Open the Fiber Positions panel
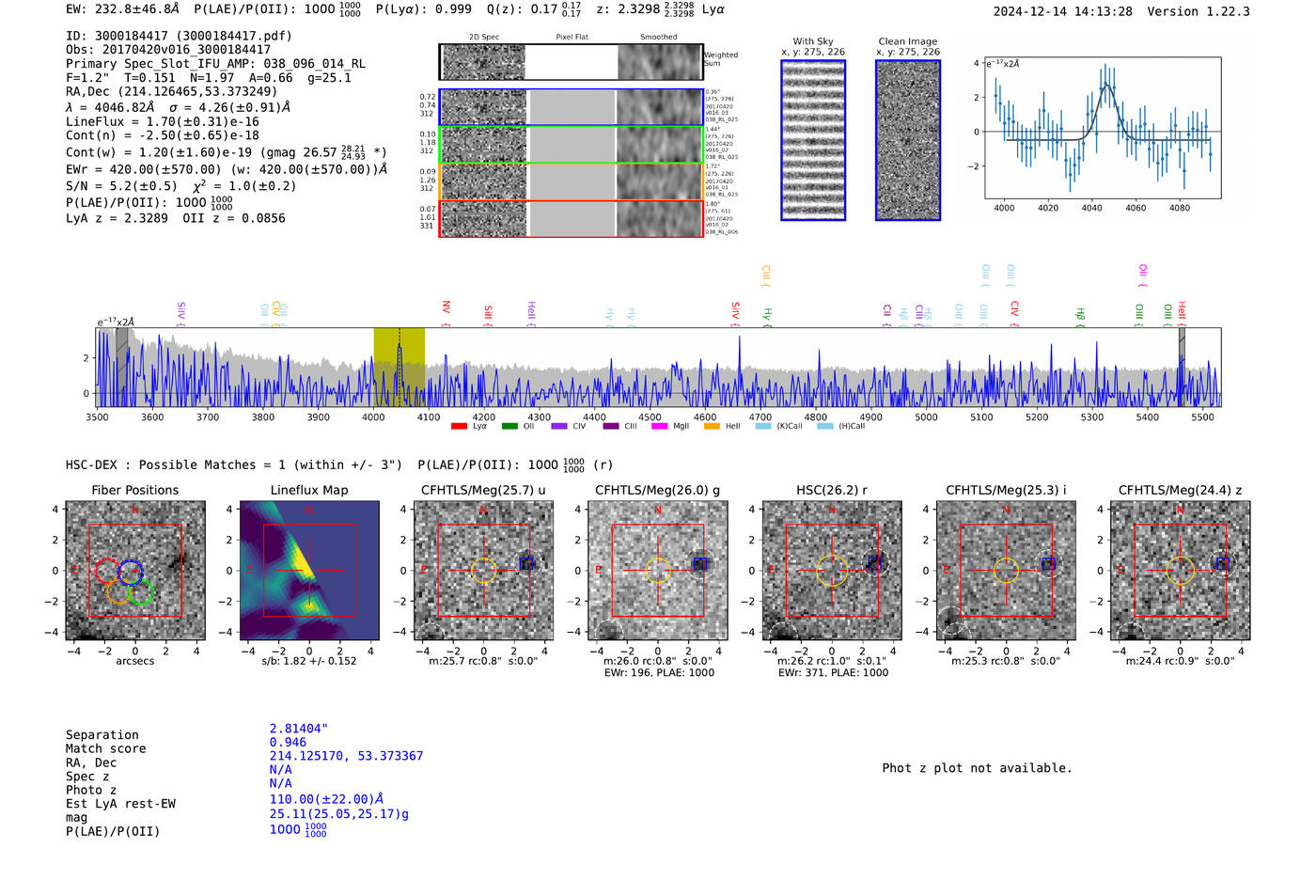 [135, 571]
